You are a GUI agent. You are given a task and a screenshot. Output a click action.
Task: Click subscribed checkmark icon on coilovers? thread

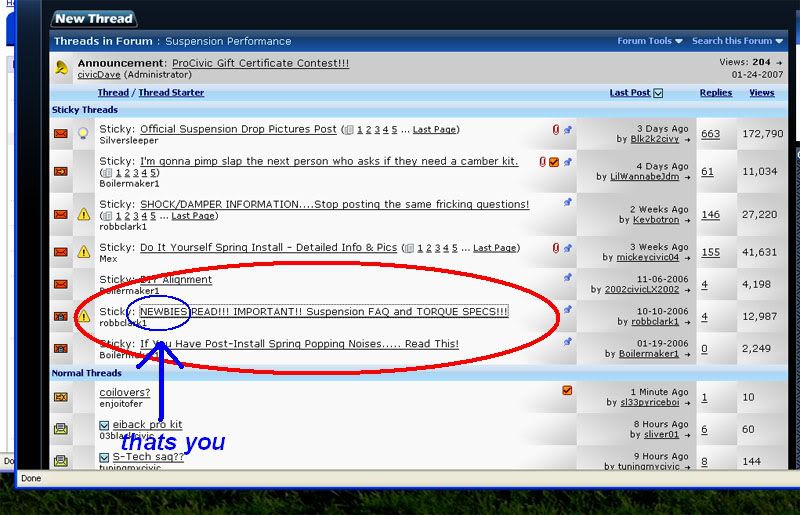(x=567, y=390)
